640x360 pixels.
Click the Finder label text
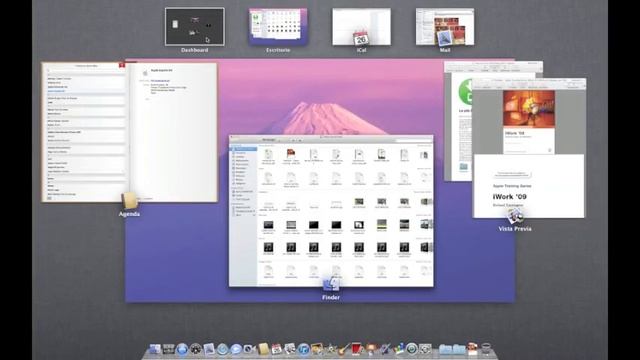[x=331, y=298]
